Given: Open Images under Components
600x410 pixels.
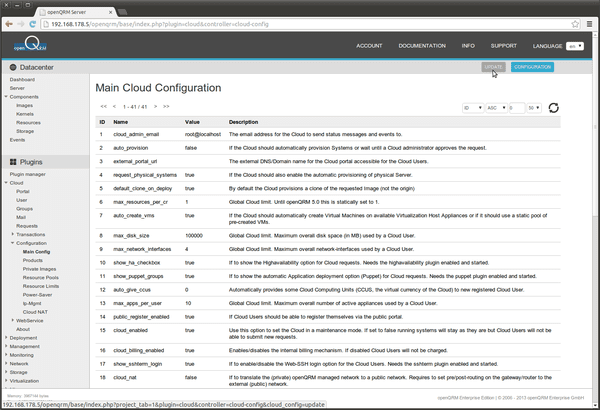Looking at the screenshot, I should point(24,105).
